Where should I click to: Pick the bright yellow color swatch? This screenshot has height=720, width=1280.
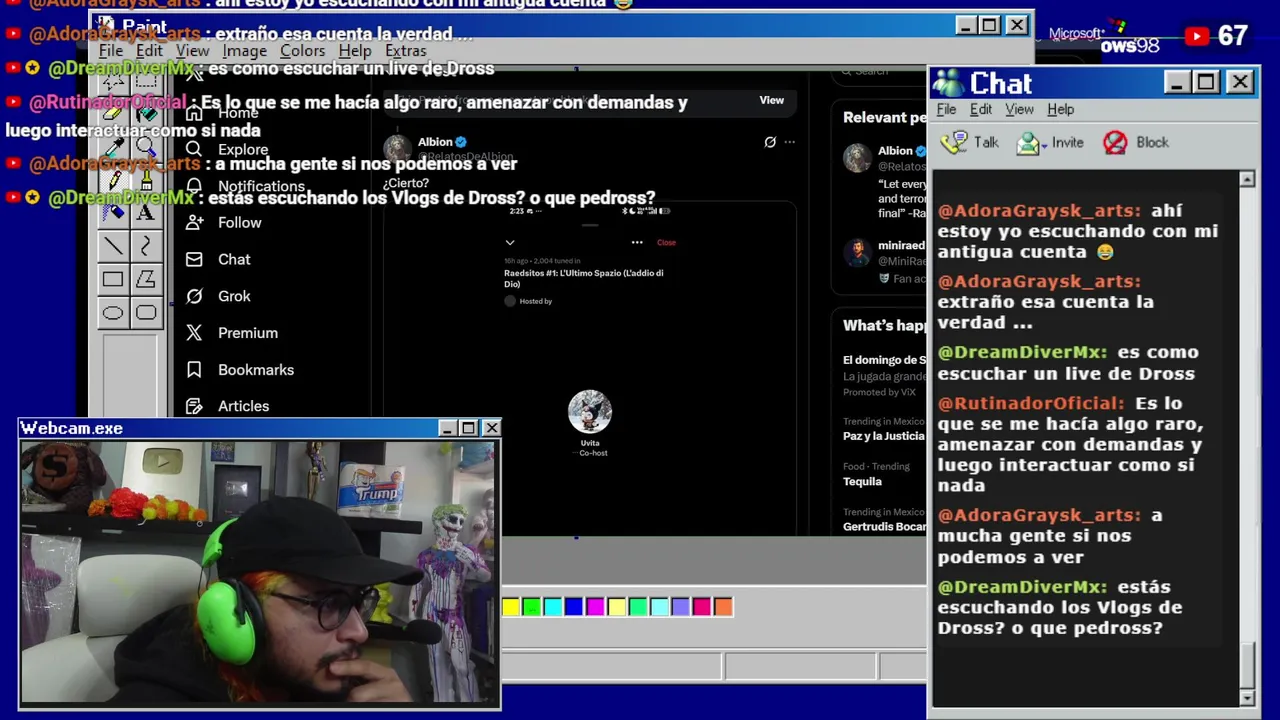[x=510, y=606]
